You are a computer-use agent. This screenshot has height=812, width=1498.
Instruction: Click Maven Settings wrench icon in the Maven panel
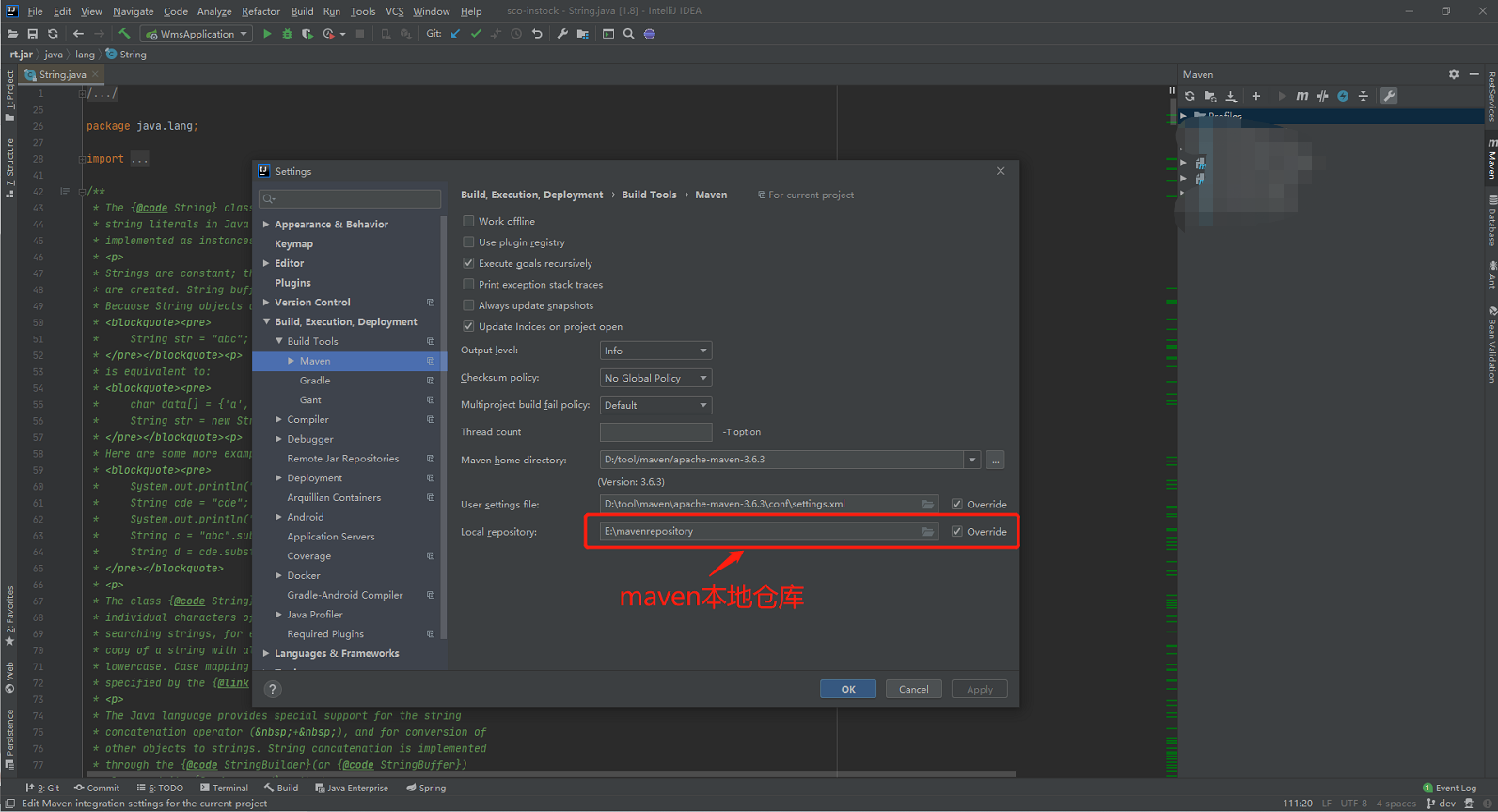click(1389, 96)
